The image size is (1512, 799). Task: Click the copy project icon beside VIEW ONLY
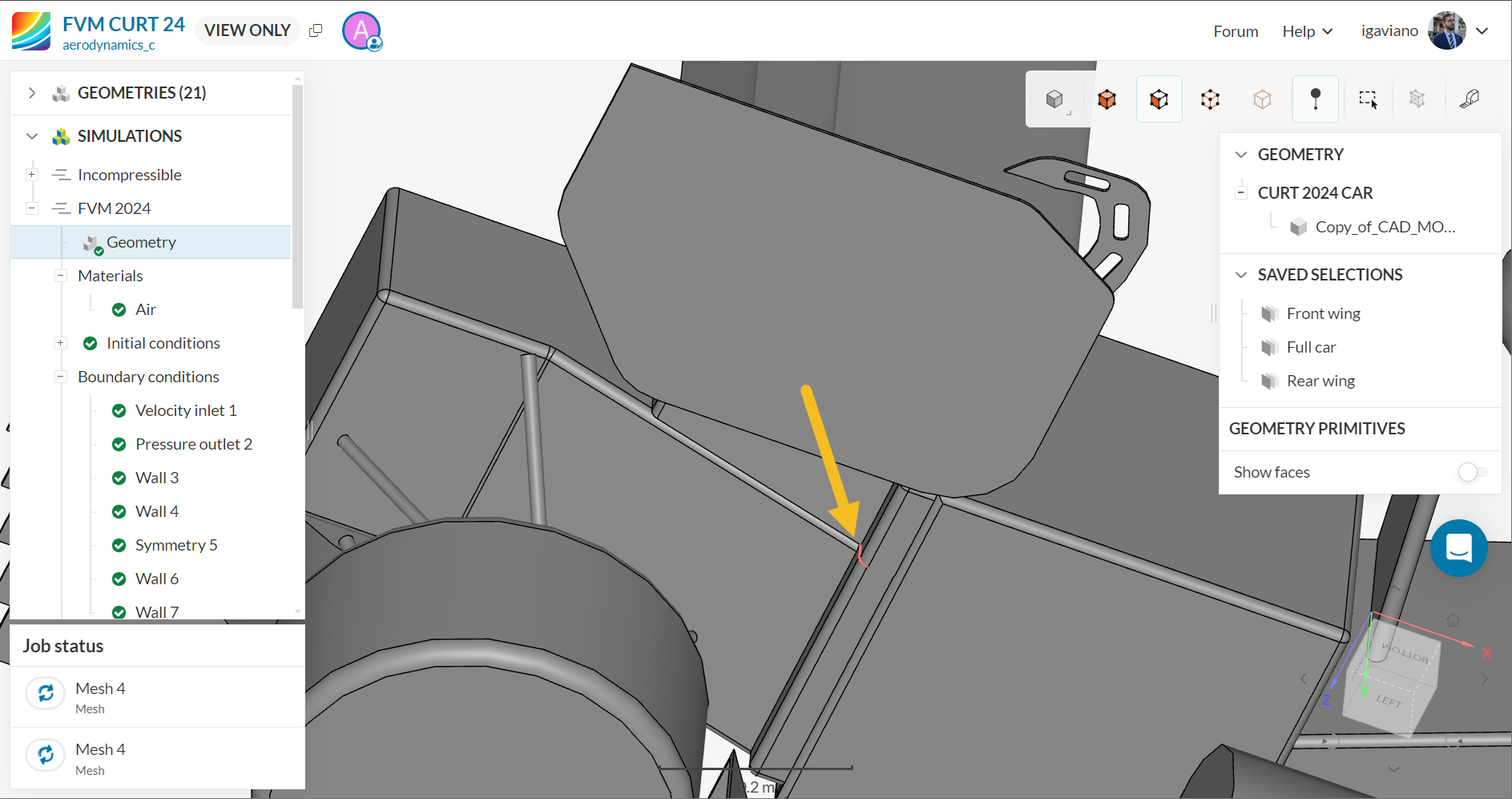316,30
